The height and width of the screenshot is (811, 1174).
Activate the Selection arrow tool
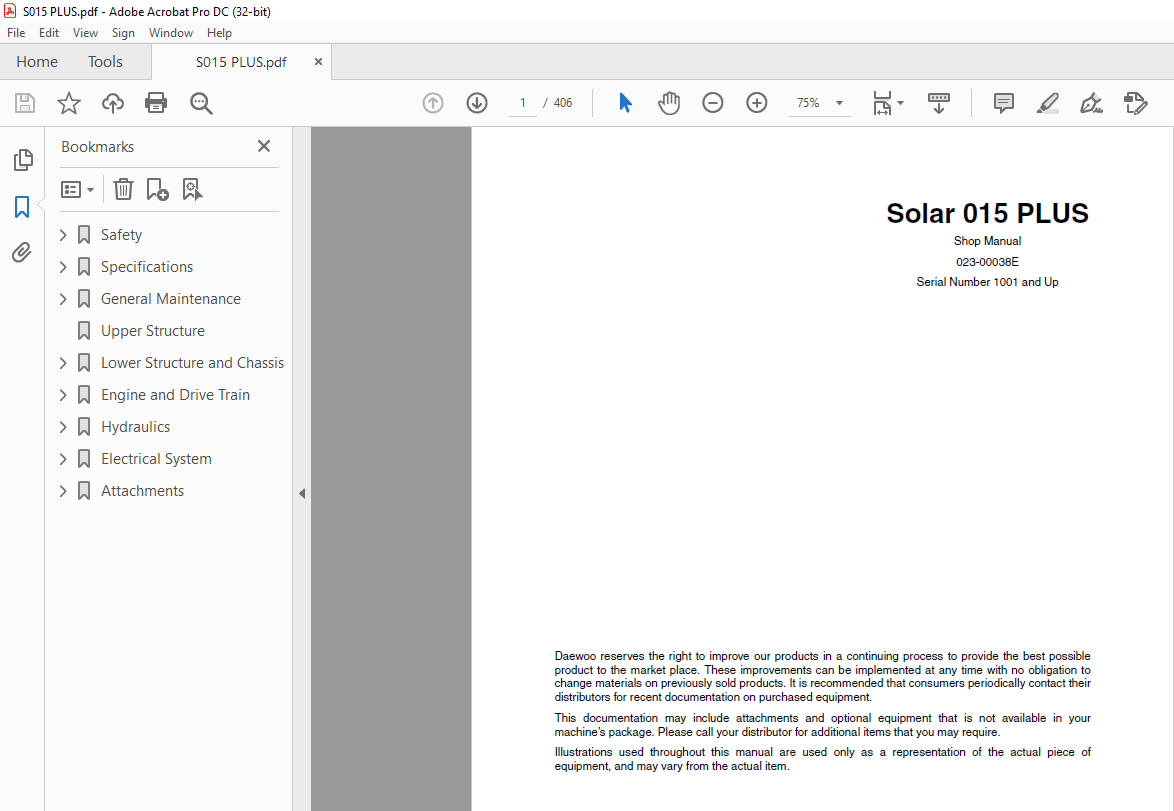(625, 103)
